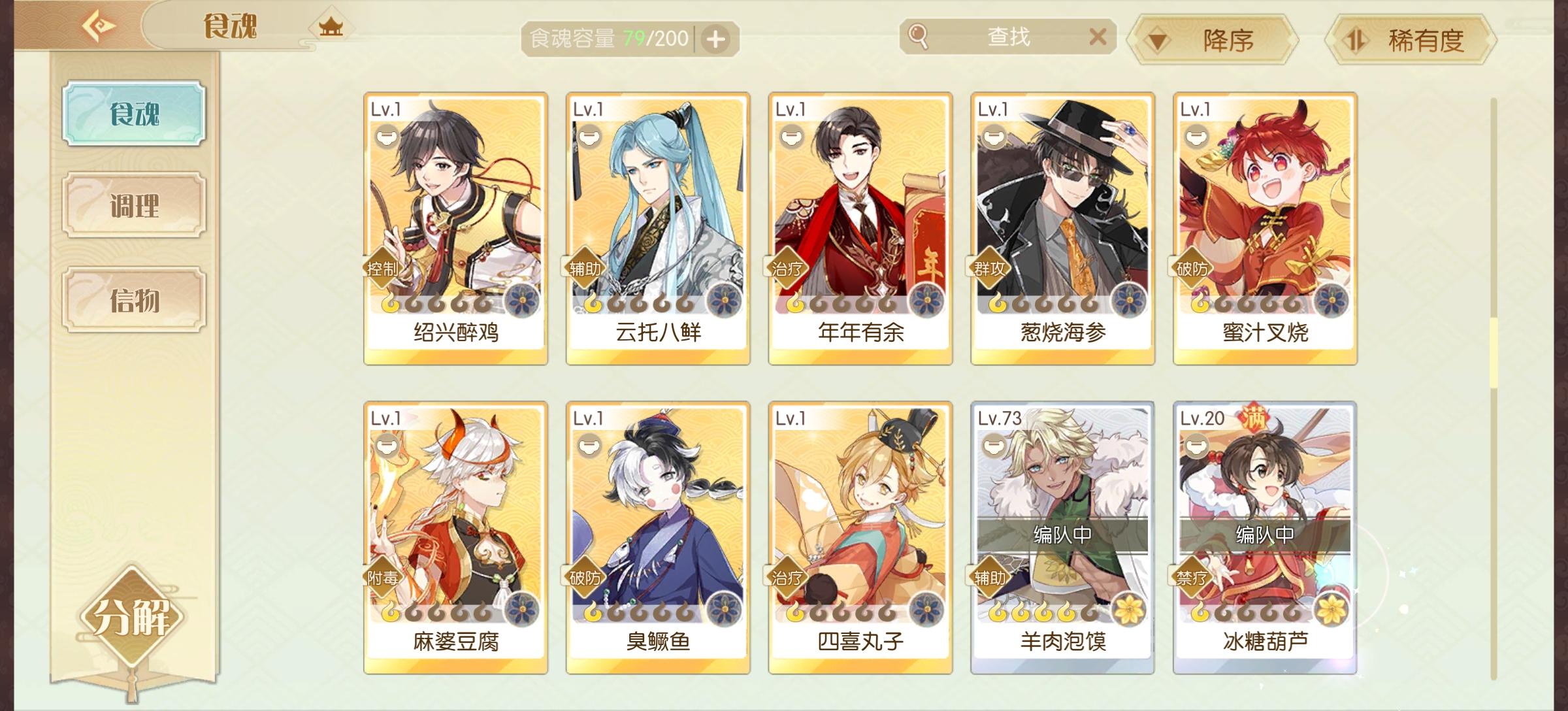Click the 群攻 role badge on 葱烧海参
1568x711 pixels.
(x=990, y=269)
